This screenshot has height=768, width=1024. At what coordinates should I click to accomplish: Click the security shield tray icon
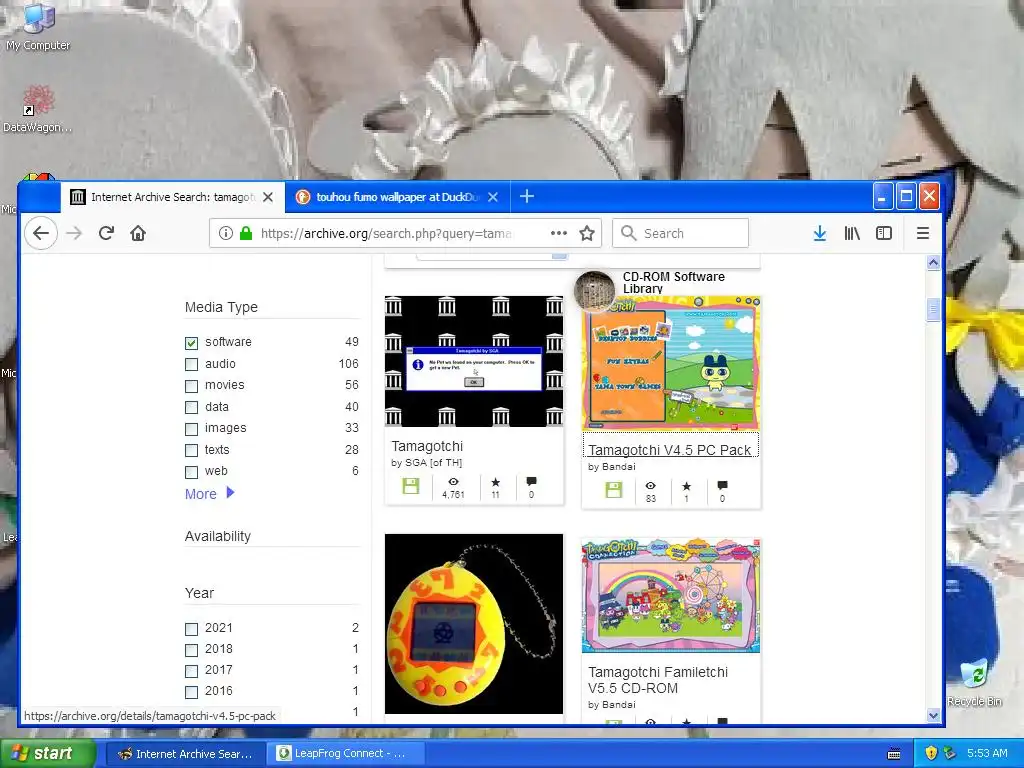pos(931,753)
